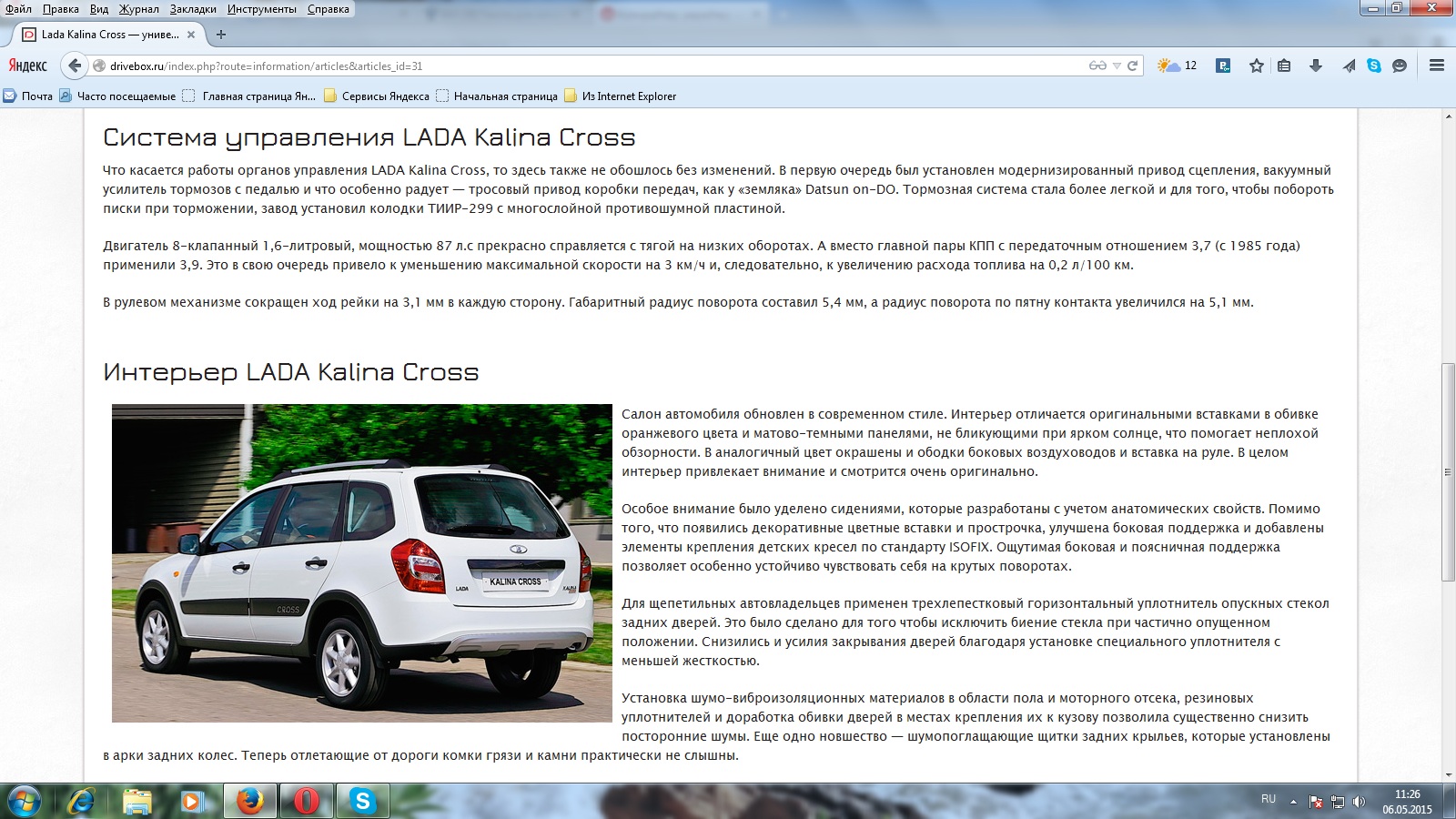Show hidden tray icons arrow
Viewport: 1456px width, 819px height.
coord(1293,802)
